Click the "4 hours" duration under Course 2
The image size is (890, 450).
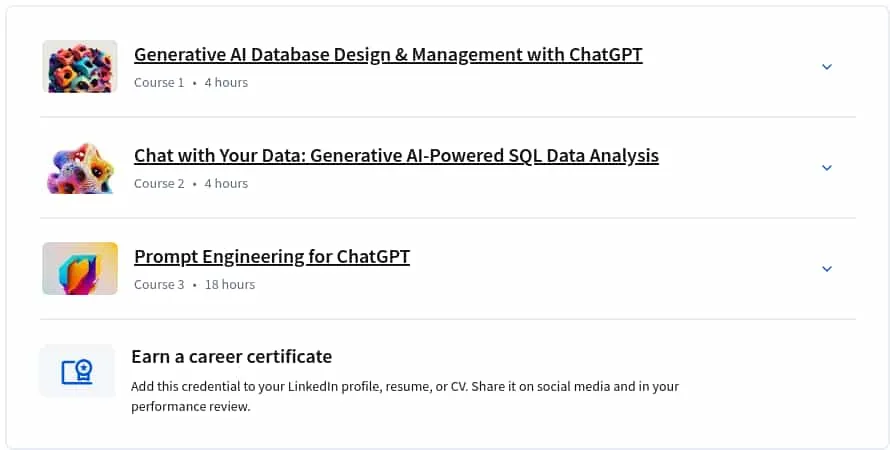[226, 184]
